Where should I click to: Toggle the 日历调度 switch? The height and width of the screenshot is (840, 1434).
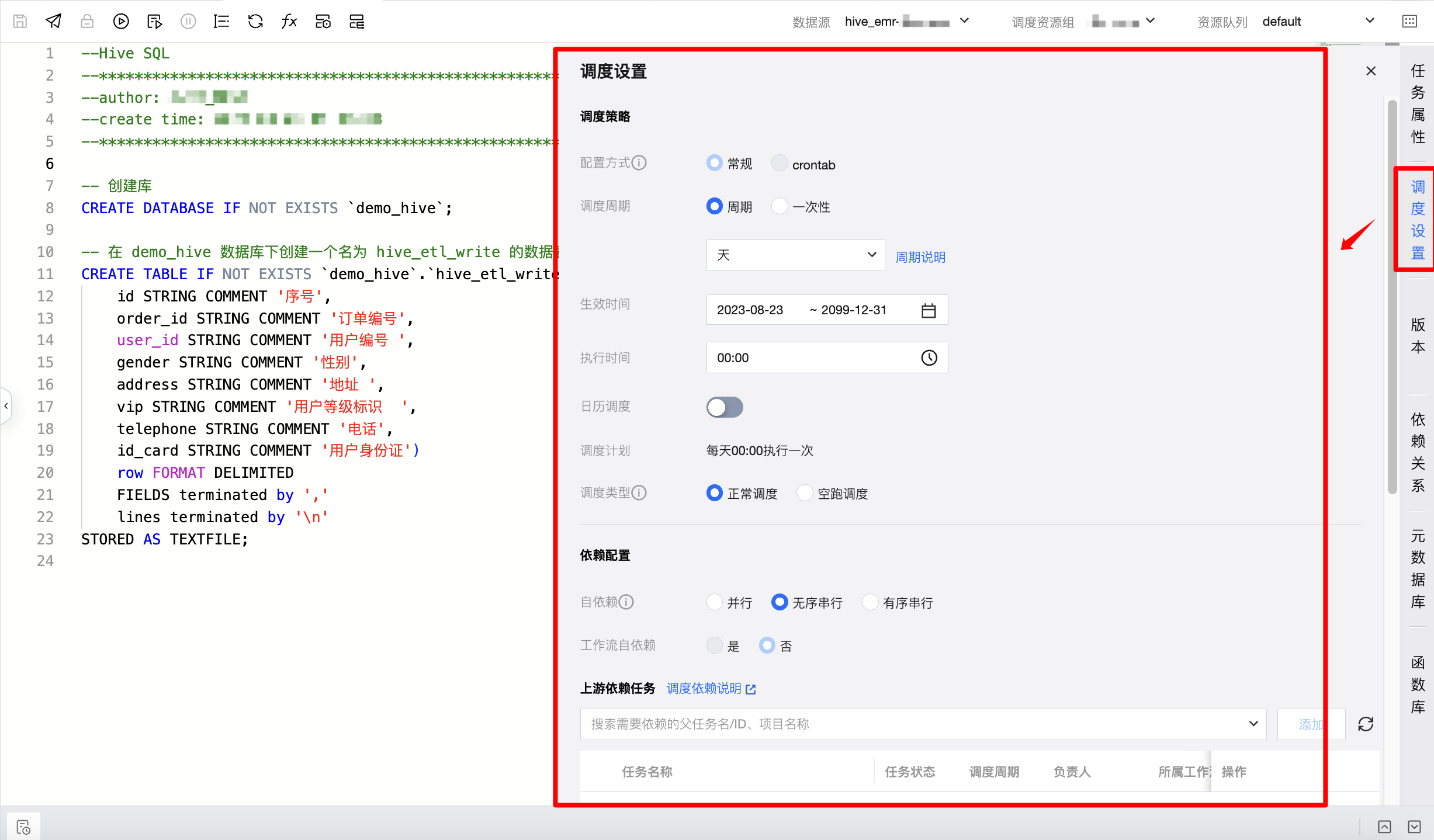tap(725, 407)
